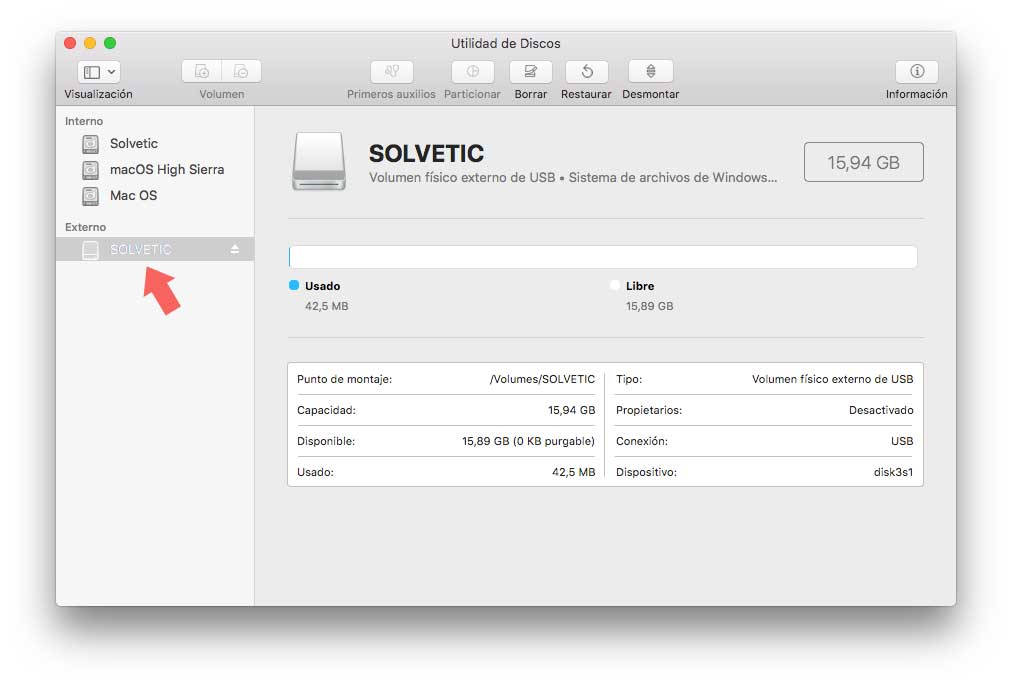Click the white Libre legend dot
Screen dimensions: 1012x686
615,285
